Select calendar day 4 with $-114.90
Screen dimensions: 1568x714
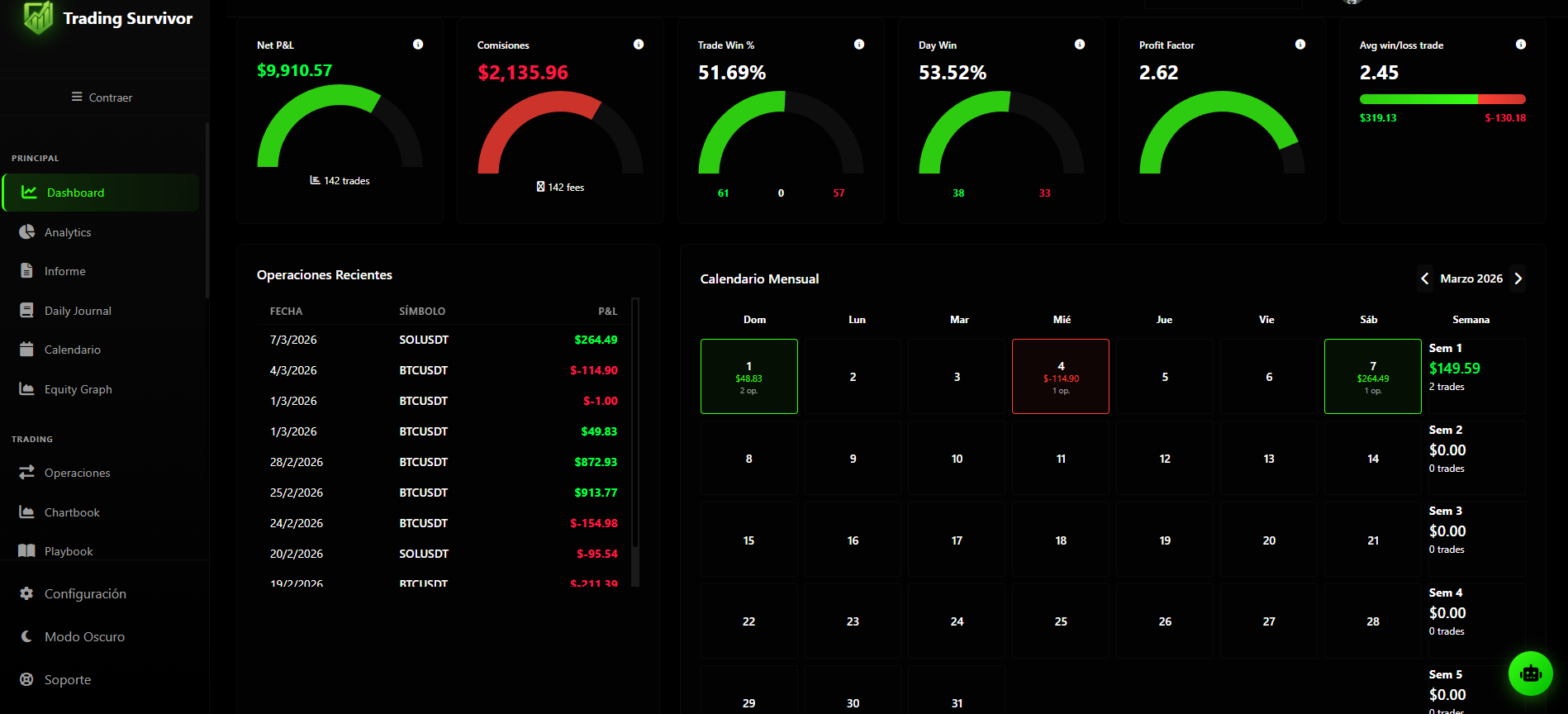(x=1061, y=376)
